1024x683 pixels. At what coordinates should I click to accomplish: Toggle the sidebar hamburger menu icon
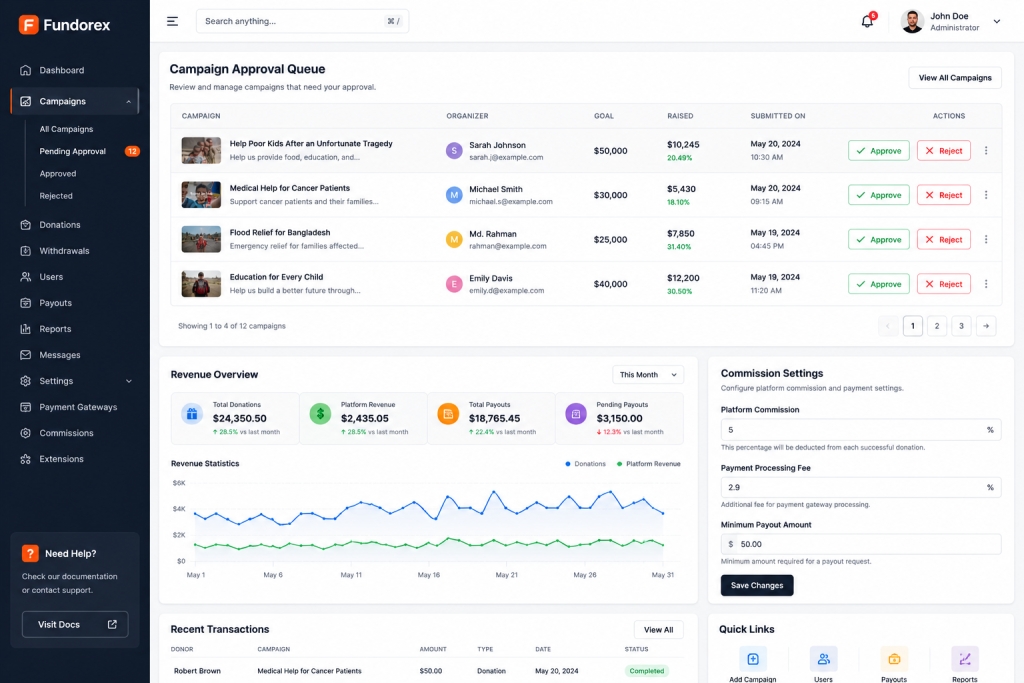172,22
